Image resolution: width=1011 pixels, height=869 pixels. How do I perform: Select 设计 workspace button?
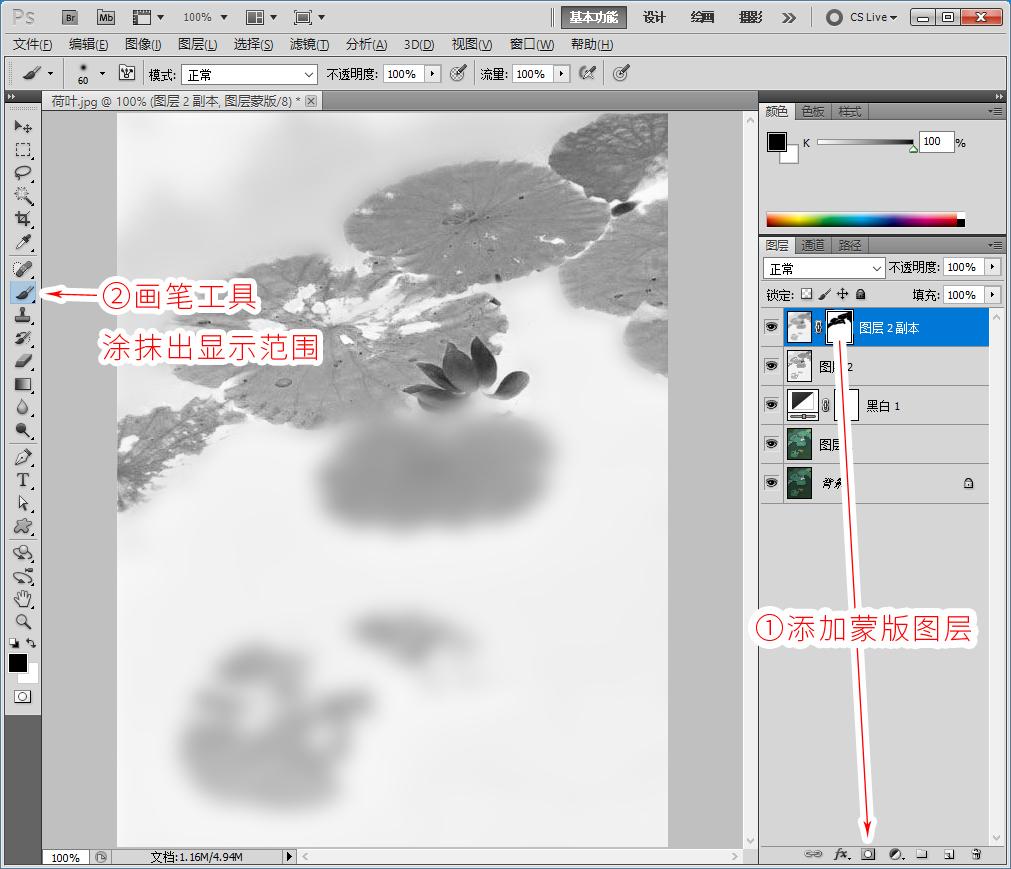coord(654,17)
